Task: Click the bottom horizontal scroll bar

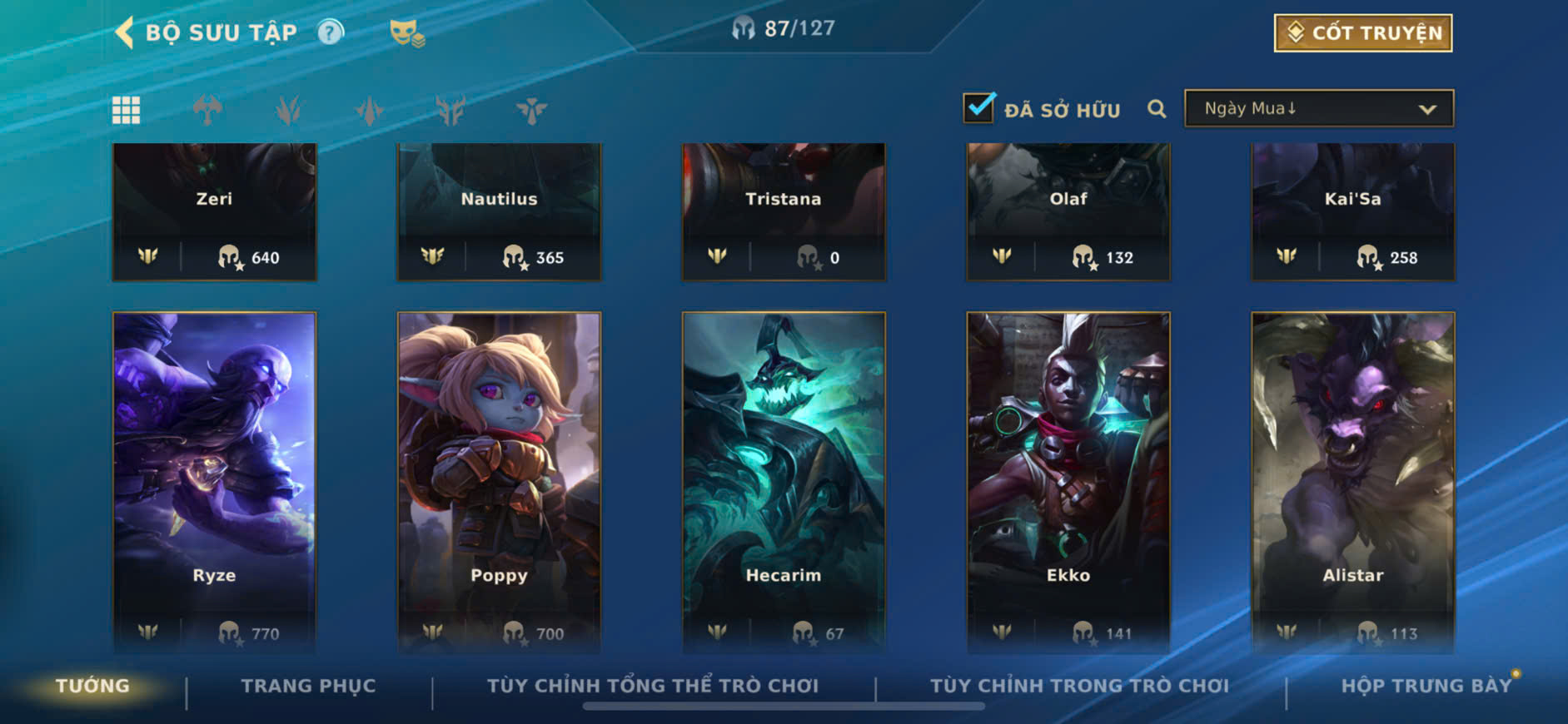Action: tap(784, 707)
